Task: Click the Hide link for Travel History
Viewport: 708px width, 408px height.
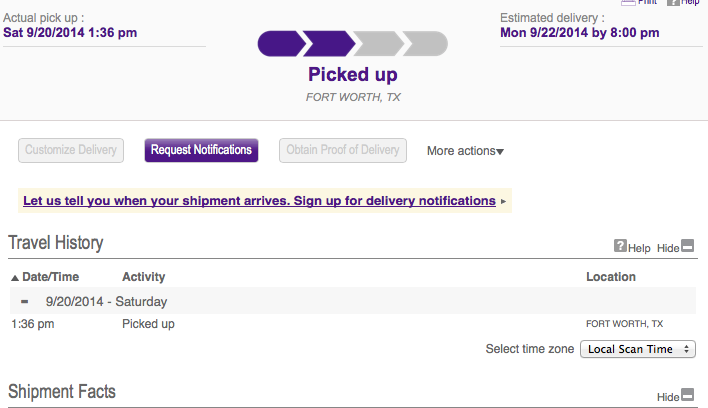Action: [667, 248]
